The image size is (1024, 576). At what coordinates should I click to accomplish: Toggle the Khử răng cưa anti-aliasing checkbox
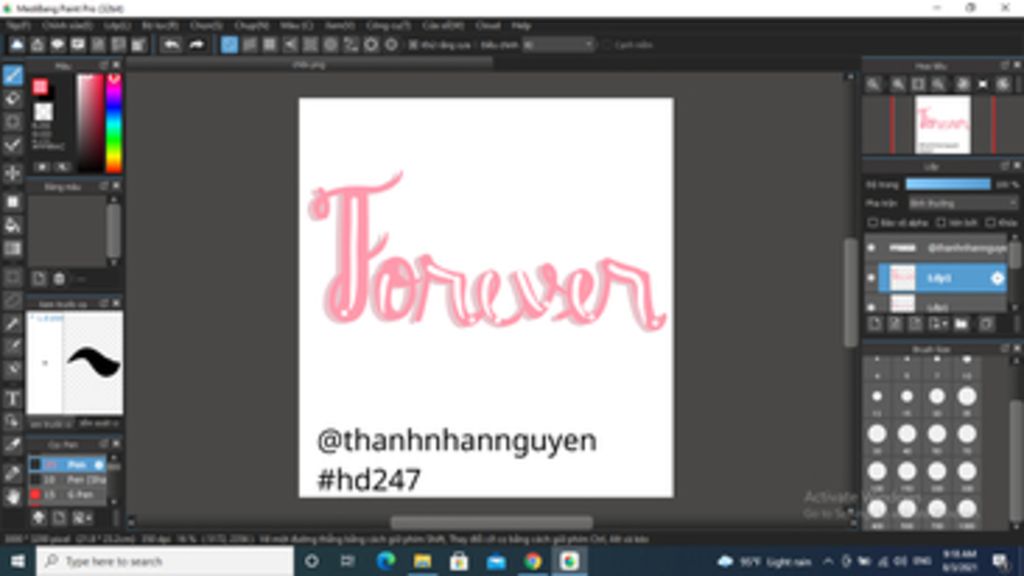tap(413, 44)
